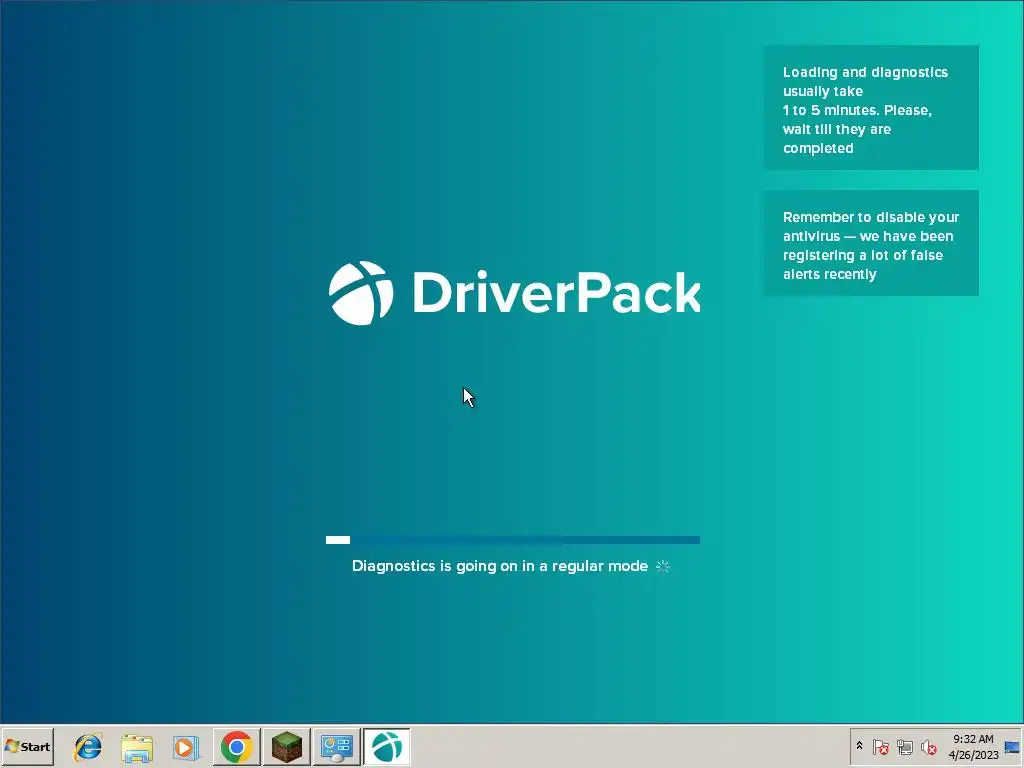The image size is (1024, 768).
Task: Click the DriverPack wordmark text
Action: point(556,292)
